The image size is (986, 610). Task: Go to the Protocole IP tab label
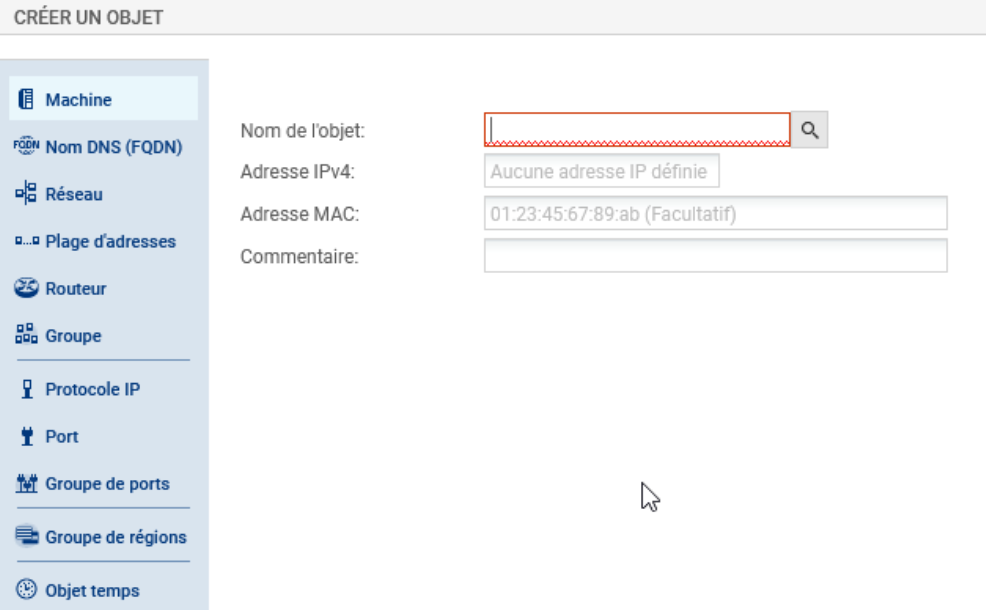[x=92, y=390]
